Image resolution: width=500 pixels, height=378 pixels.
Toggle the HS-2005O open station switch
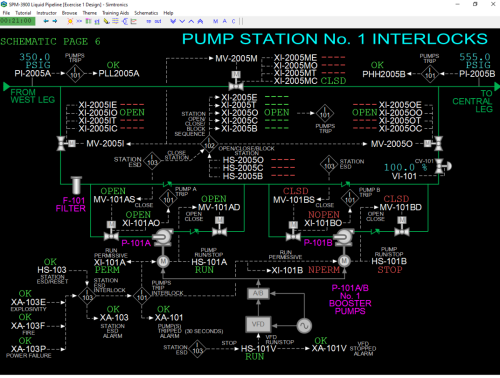pyautogui.click(x=243, y=160)
